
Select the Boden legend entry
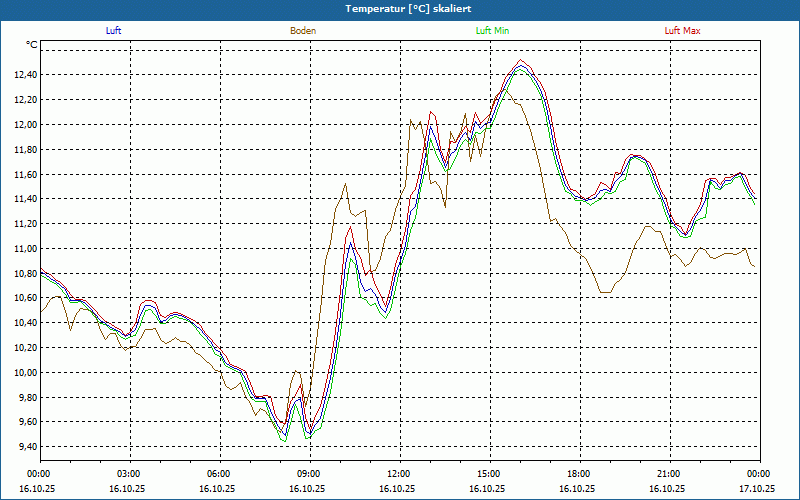(x=303, y=31)
